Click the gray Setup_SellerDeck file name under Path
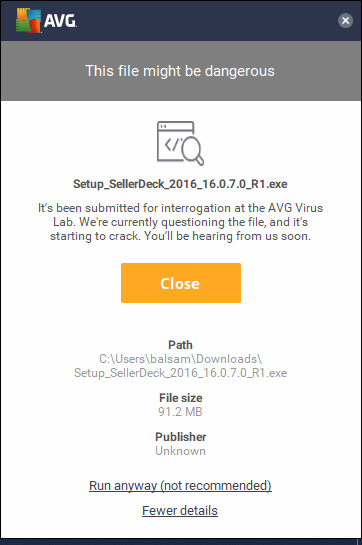The image size is (362, 545). tap(180, 373)
